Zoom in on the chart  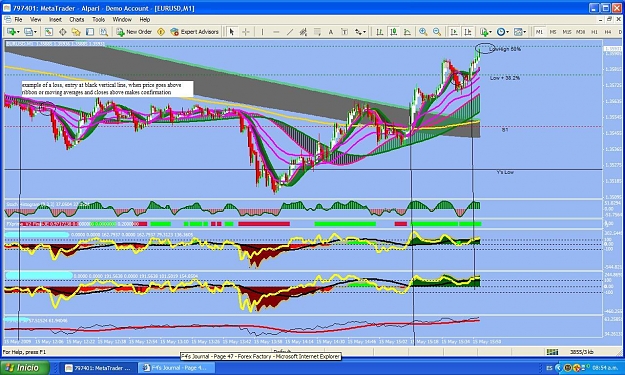423,32
